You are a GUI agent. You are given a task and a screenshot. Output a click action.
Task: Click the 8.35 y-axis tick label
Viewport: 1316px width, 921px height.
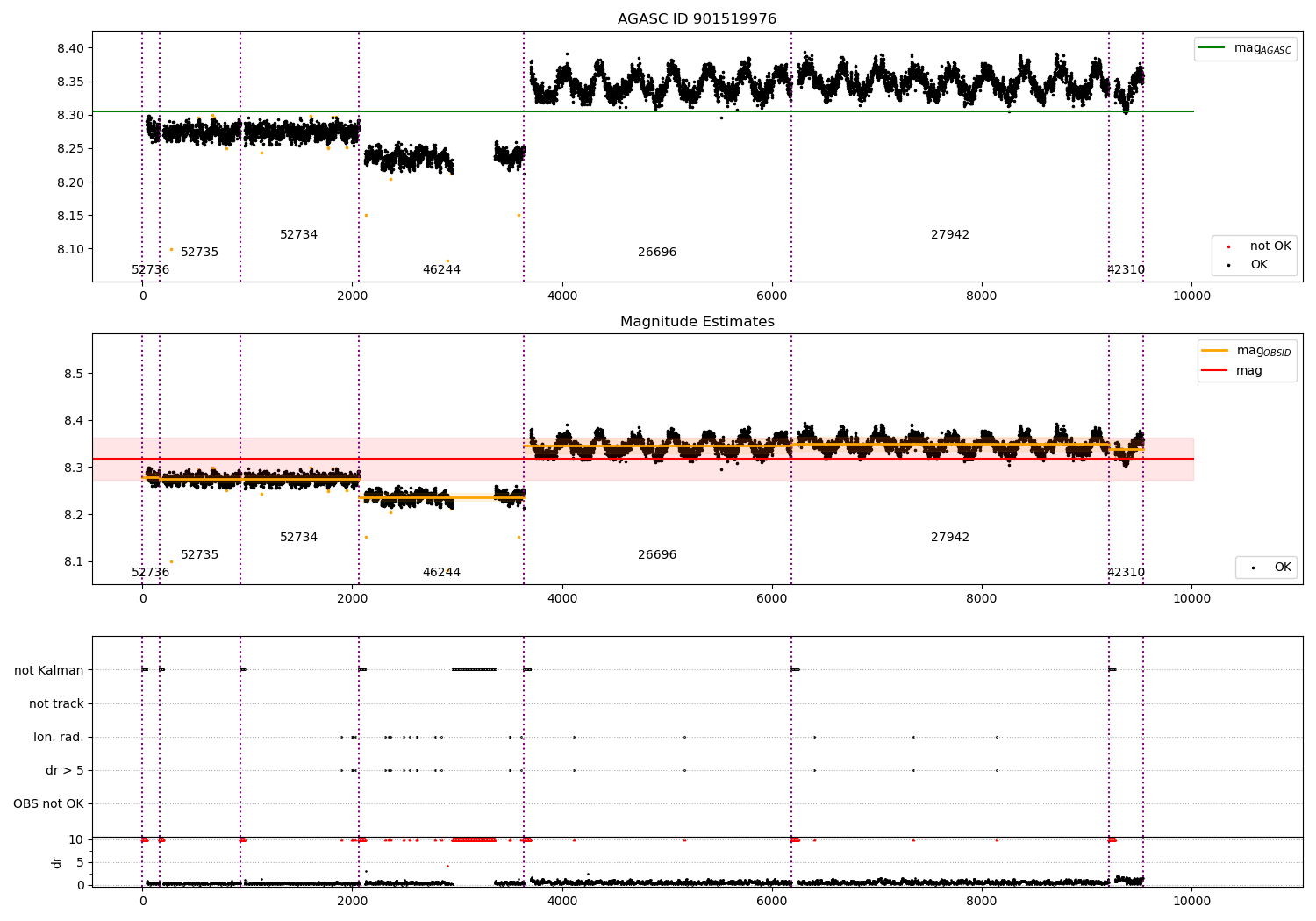[x=71, y=82]
